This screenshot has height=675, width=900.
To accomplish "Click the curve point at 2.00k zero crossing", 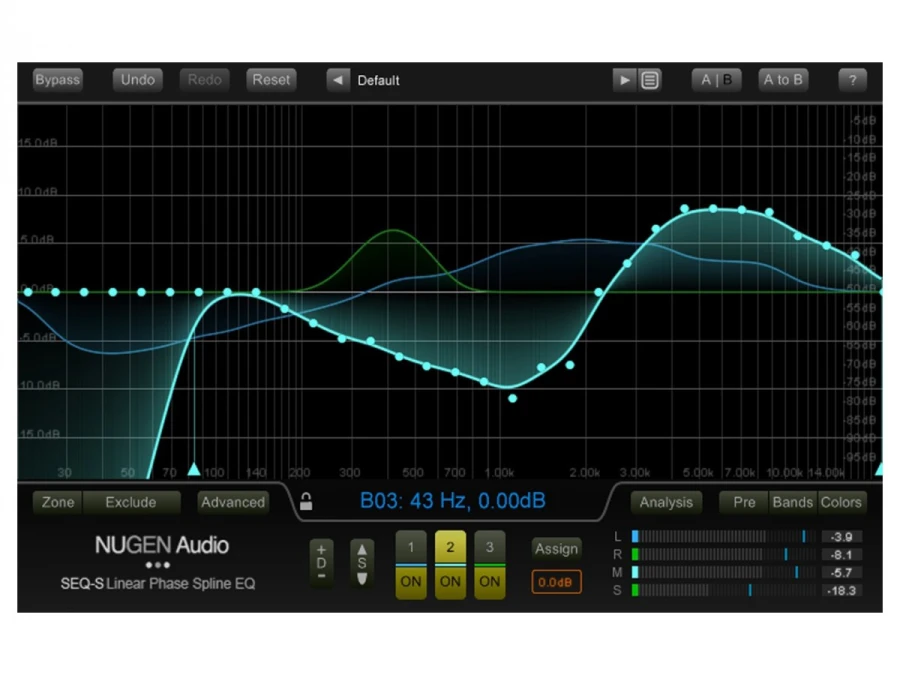I will click(x=599, y=292).
